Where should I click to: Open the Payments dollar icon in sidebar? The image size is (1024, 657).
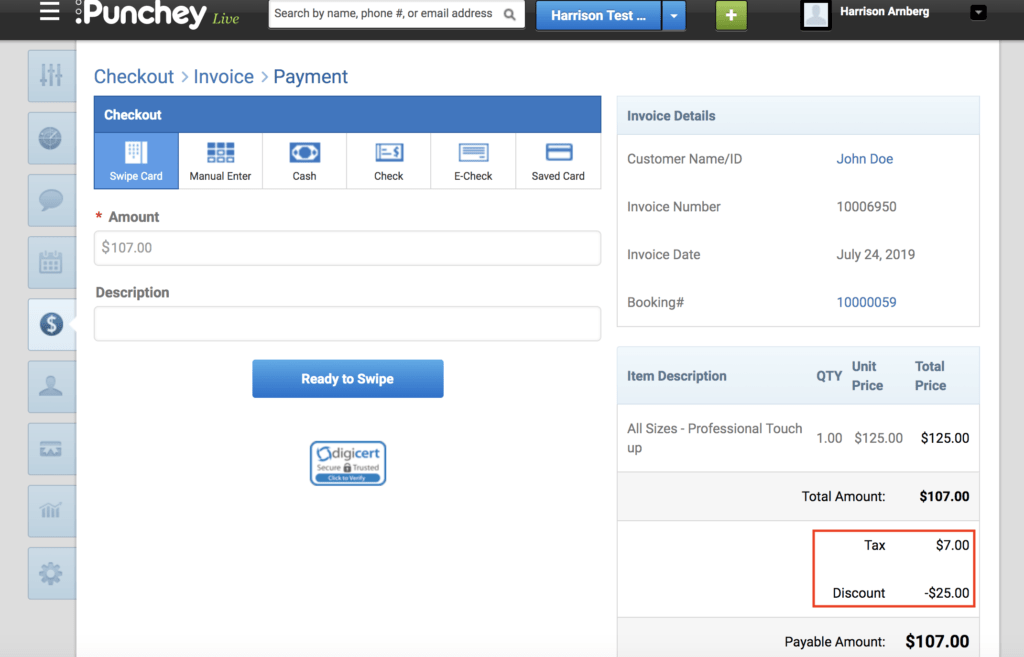pos(51,324)
